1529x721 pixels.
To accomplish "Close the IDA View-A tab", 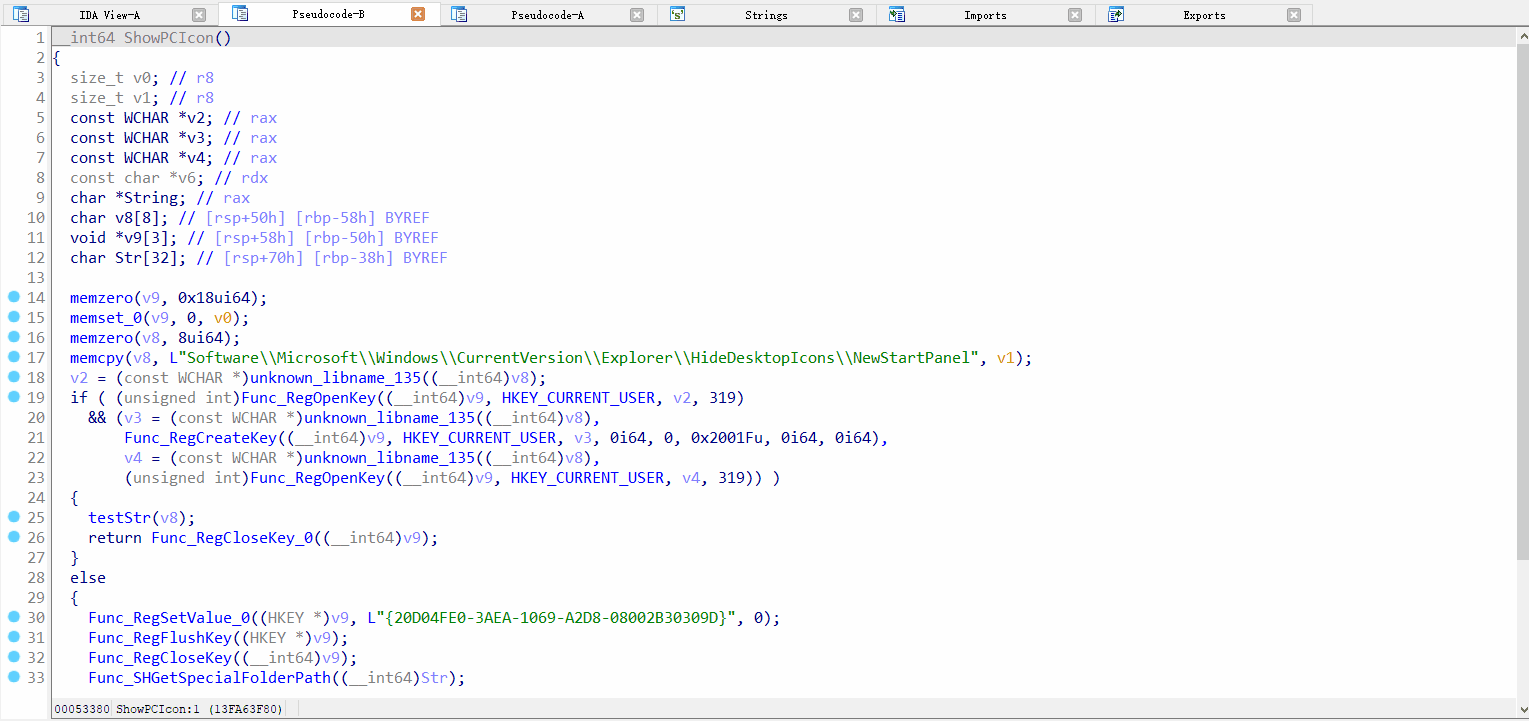I will click(x=199, y=15).
